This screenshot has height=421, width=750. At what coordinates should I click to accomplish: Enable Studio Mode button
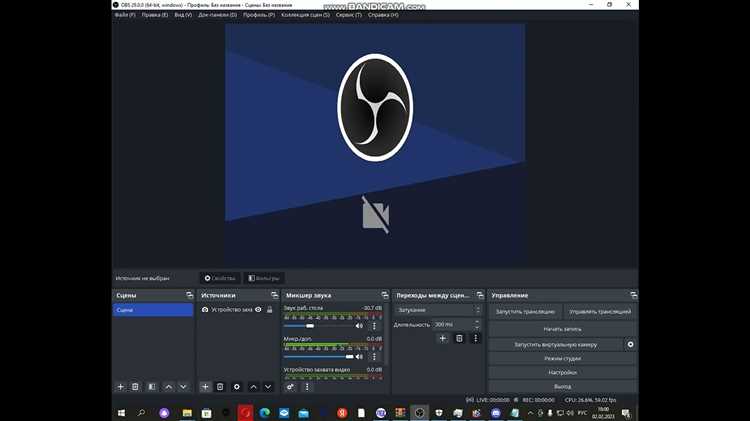[562, 358]
